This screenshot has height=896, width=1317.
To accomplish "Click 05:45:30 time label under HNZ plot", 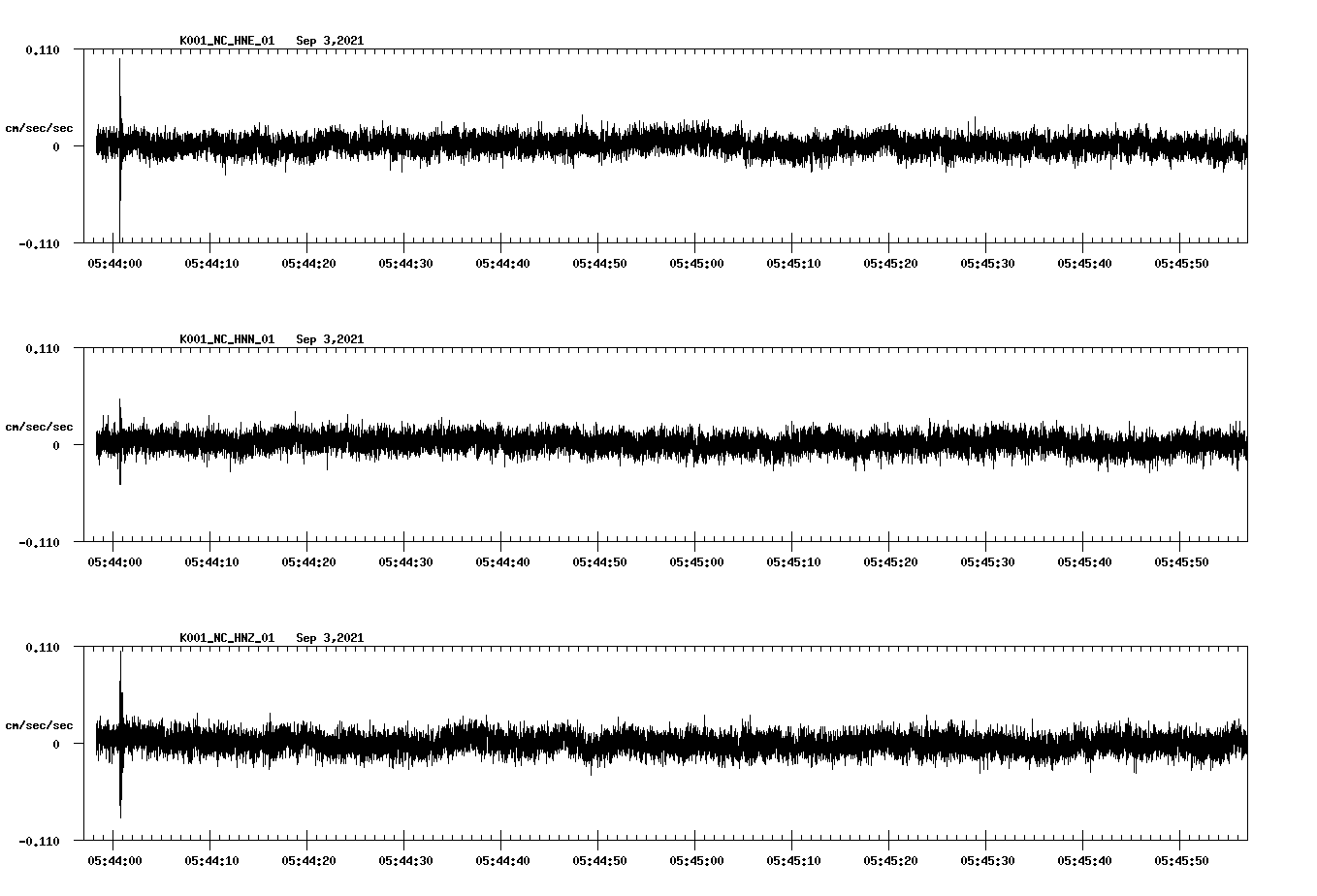I will 988,860.
